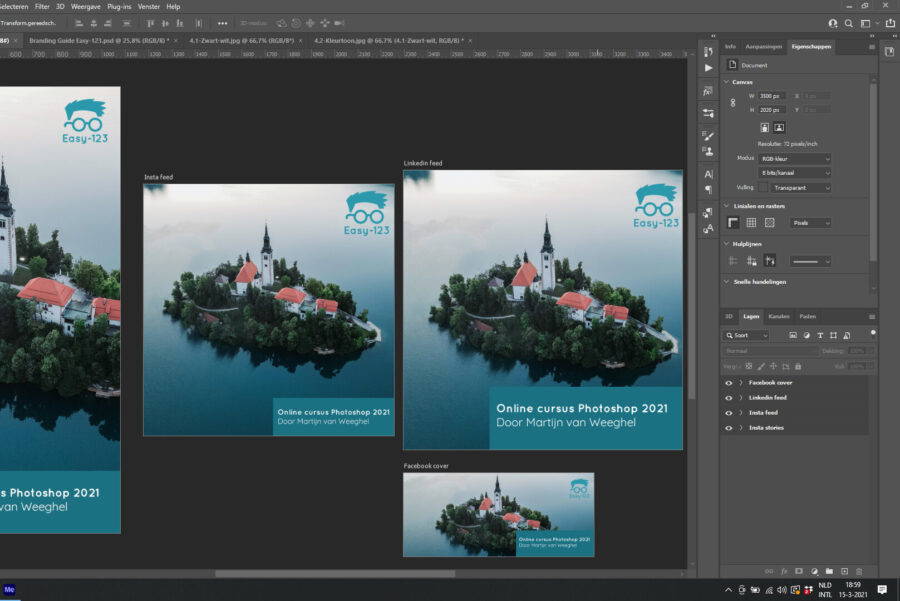The height and width of the screenshot is (601, 900).
Task: Open the Paragraph Styles panel icon
Action: [x=708, y=213]
